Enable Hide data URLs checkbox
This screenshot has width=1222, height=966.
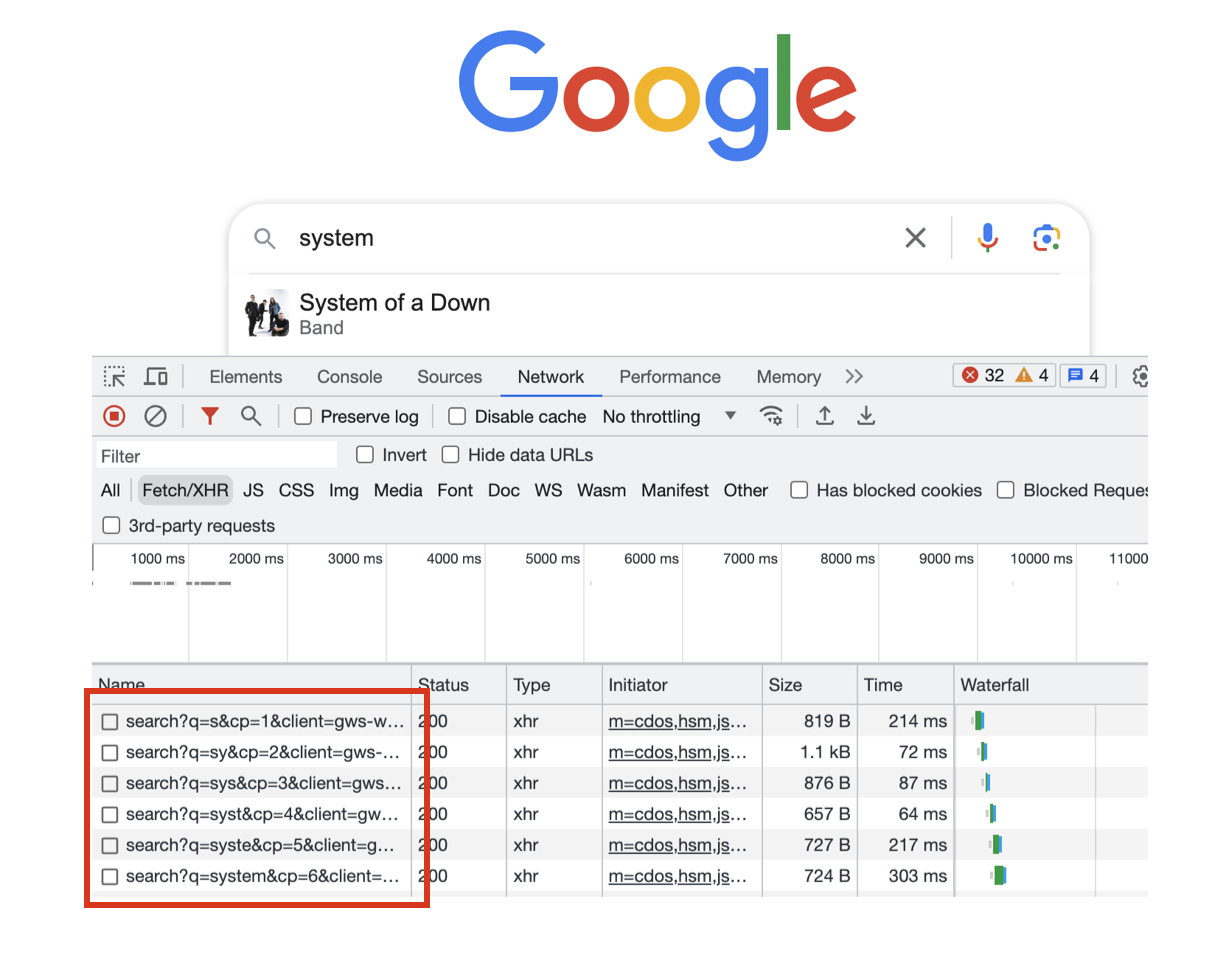pos(451,455)
